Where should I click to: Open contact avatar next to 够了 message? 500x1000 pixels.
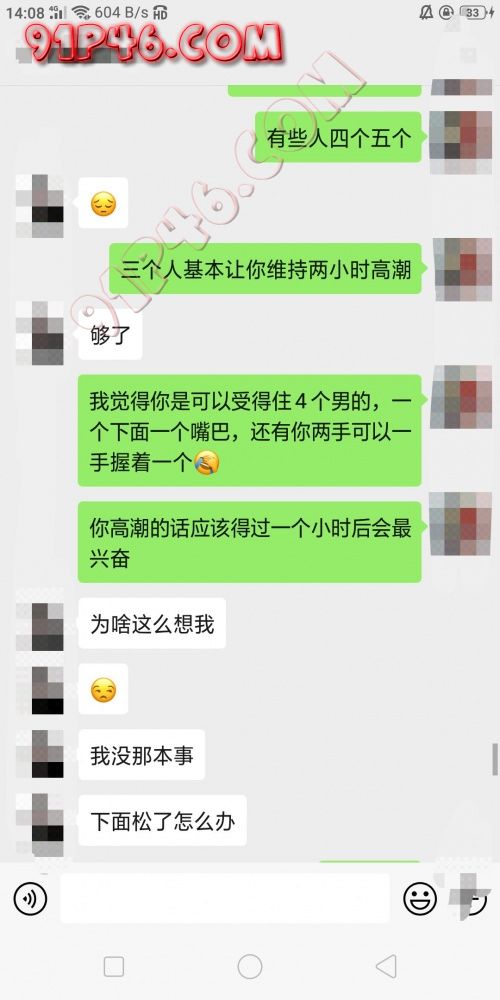click(40, 333)
